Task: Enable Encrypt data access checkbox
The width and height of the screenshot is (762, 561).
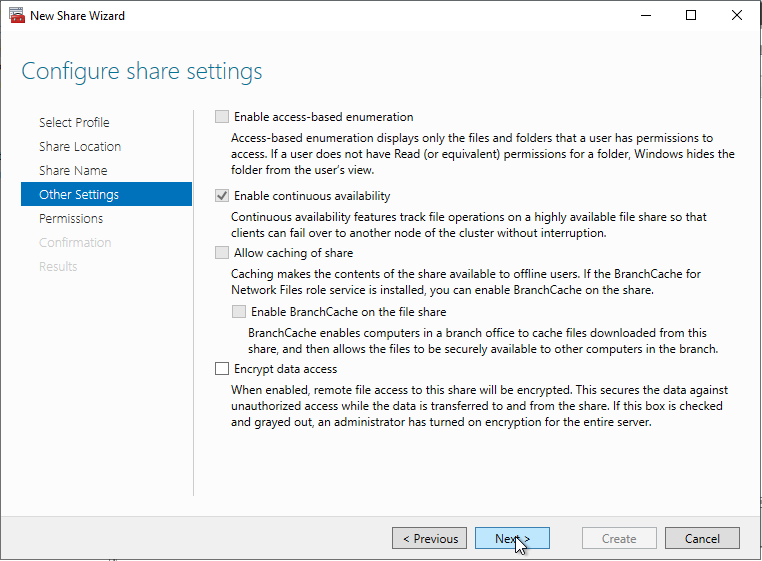Action: (222, 369)
